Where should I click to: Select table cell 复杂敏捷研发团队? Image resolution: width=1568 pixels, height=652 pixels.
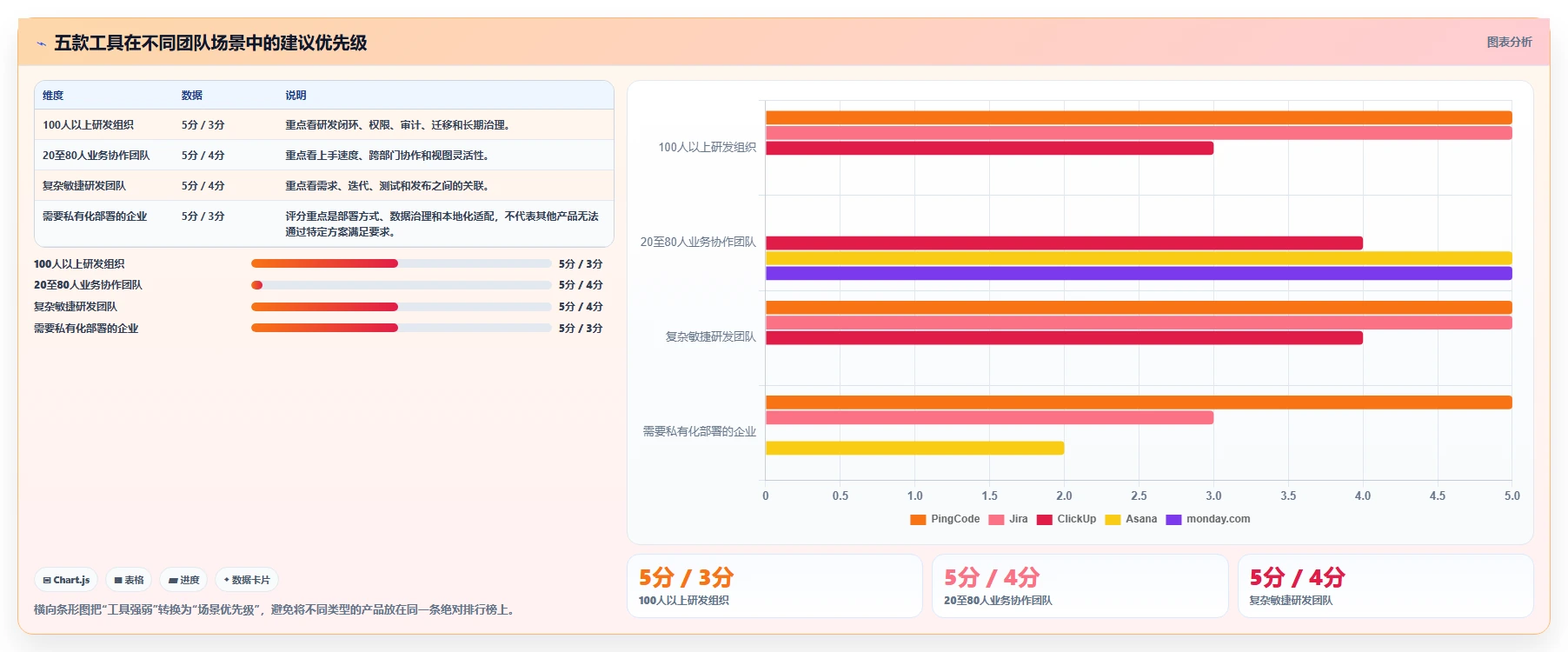[x=84, y=186]
